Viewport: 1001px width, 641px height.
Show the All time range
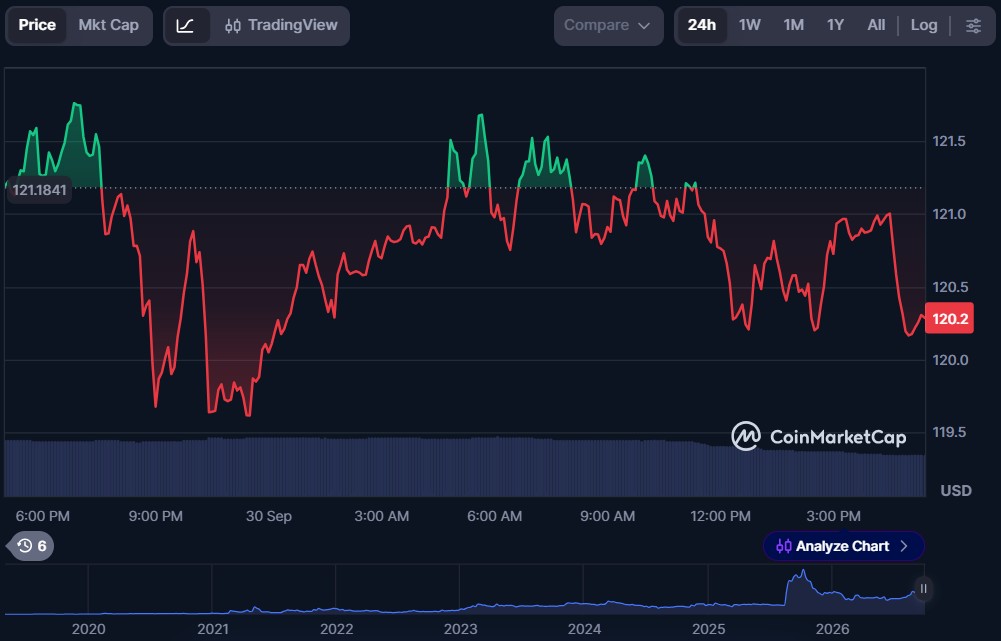(x=876, y=26)
